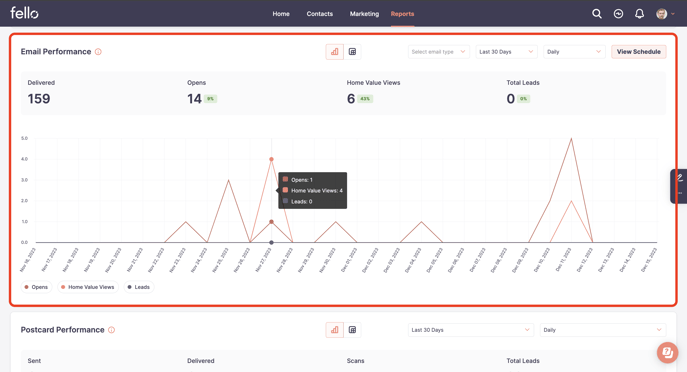Switch Email Performance to chart view
This screenshot has height=372, width=687.
[335, 52]
